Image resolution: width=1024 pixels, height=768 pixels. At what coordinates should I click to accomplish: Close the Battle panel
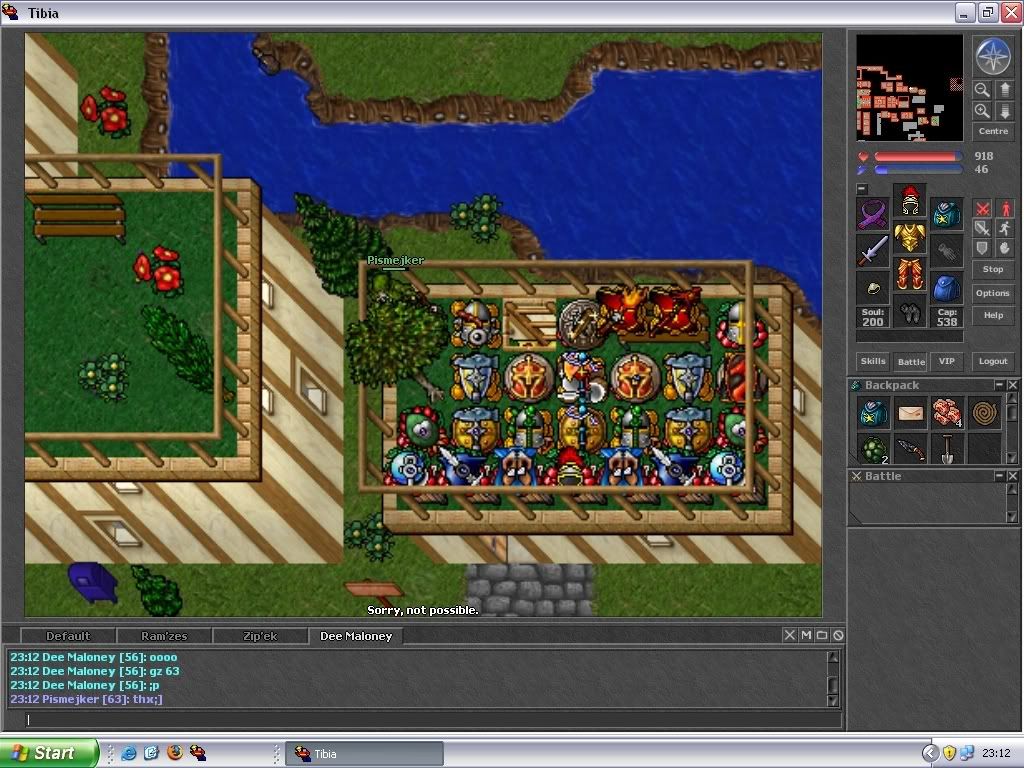coord(1012,476)
